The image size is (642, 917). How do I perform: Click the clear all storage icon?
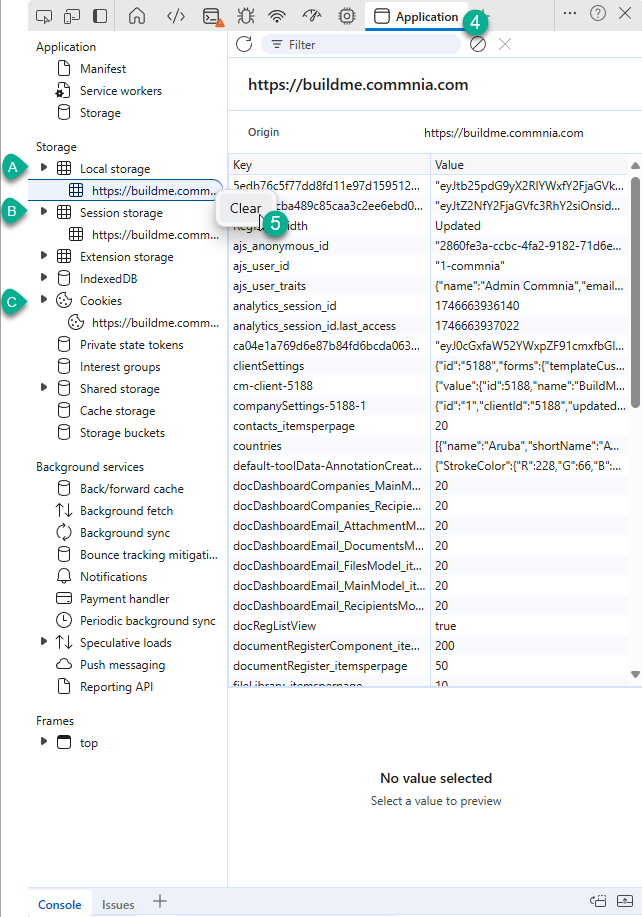(478, 44)
